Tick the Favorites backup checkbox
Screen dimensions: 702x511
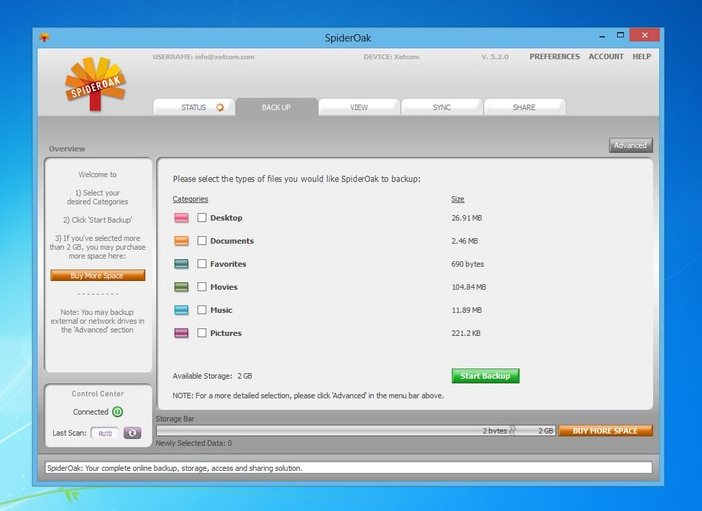click(x=202, y=263)
